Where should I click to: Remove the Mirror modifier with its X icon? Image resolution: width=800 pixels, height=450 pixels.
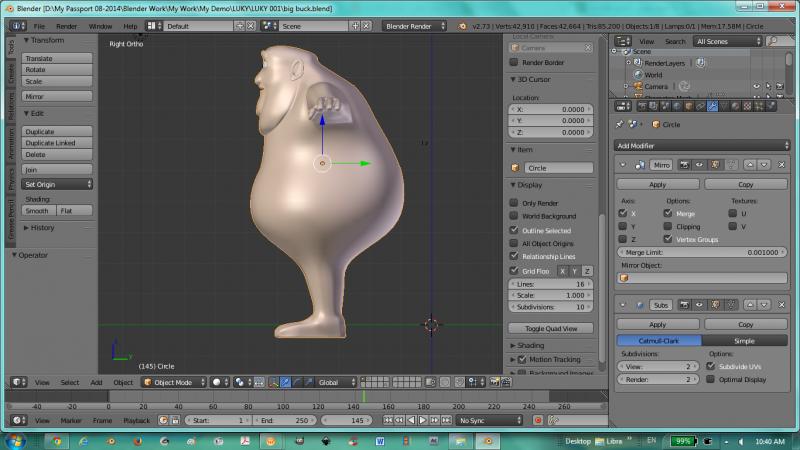781,163
